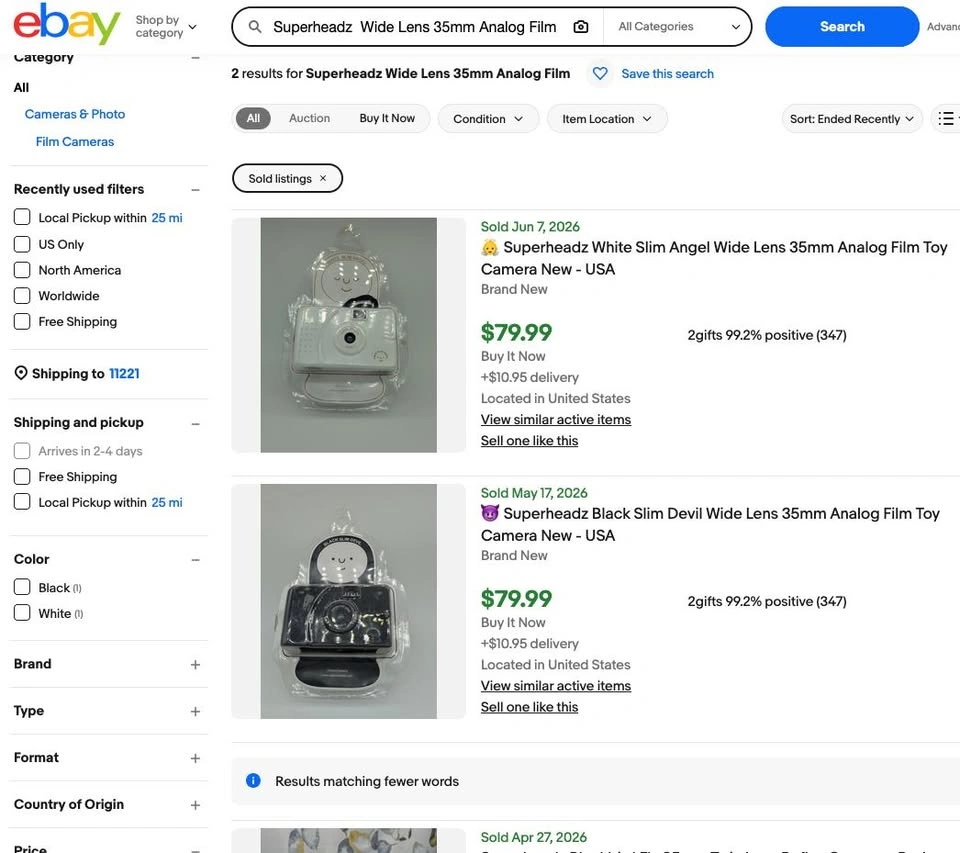This screenshot has height=853, width=960.
Task: Open the Condition dropdown
Action: 488,119
